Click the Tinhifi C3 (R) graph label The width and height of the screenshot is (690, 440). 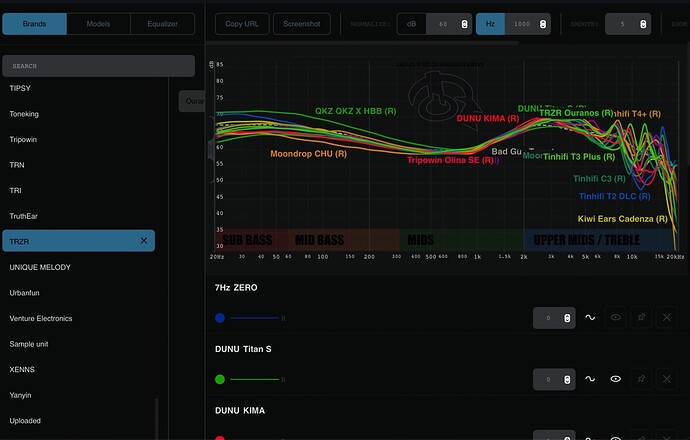[599, 178]
